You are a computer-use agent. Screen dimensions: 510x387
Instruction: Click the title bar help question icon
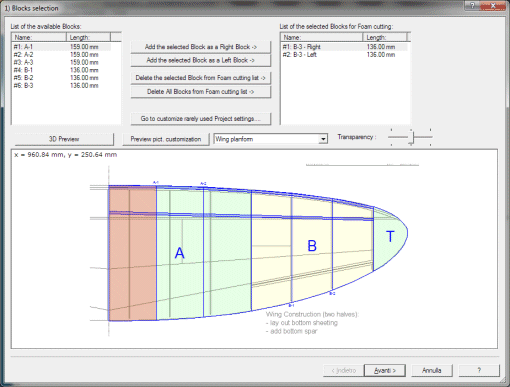pyautogui.click(x=472, y=5)
